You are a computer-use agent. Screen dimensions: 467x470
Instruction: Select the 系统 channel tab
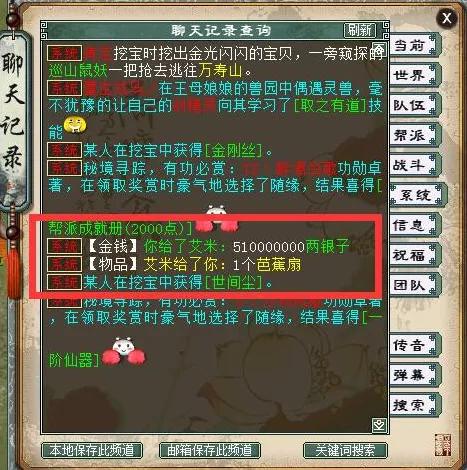416,195
